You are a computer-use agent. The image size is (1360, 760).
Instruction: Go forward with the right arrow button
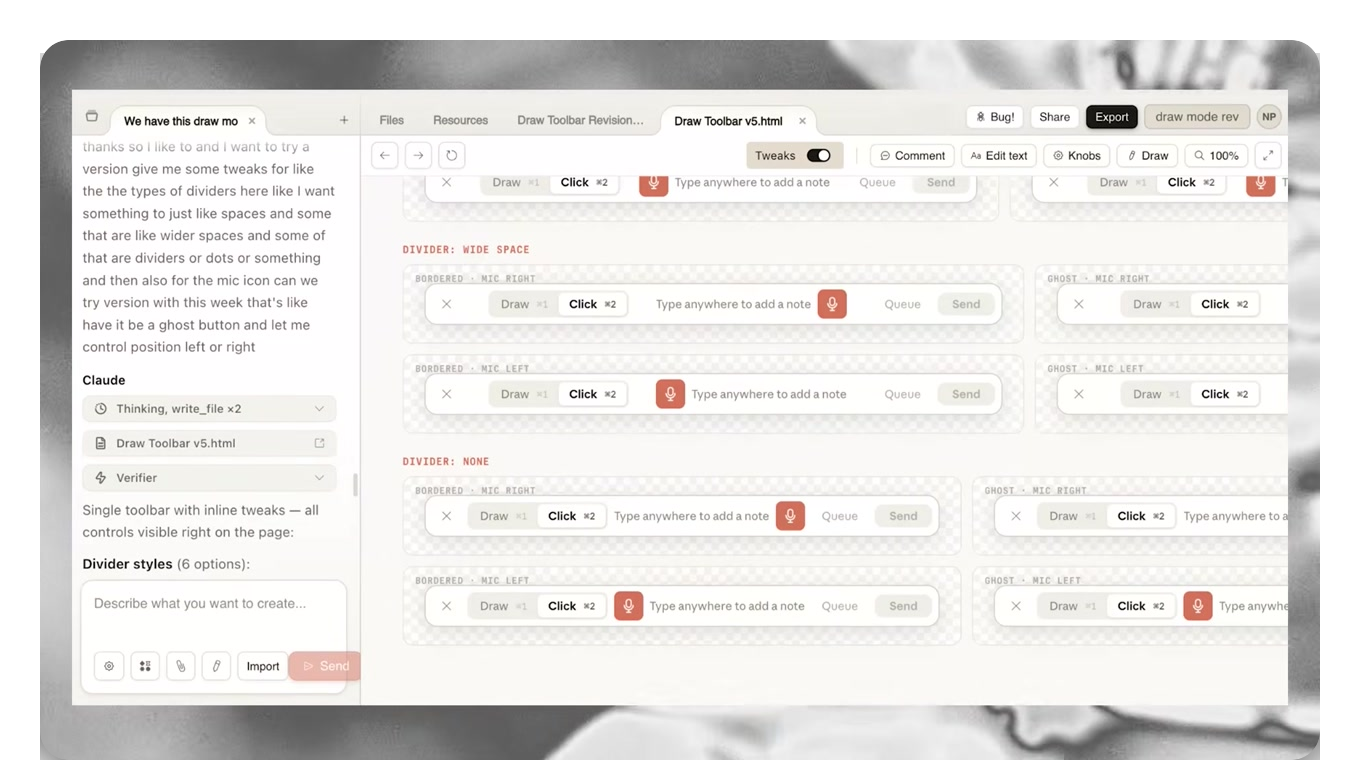(x=419, y=155)
